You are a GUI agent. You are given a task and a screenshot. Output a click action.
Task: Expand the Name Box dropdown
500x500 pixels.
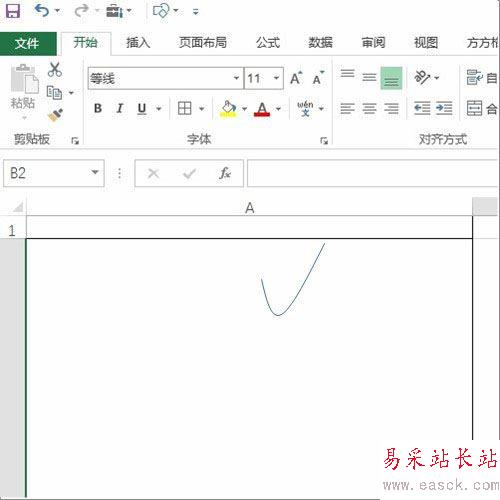pos(95,172)
